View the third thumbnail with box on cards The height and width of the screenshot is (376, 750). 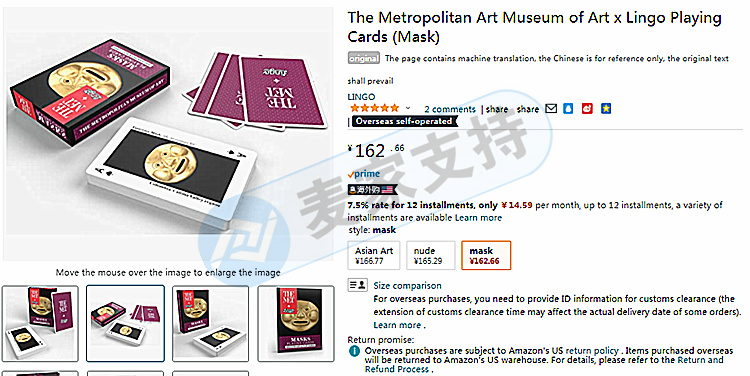point(210,323)
